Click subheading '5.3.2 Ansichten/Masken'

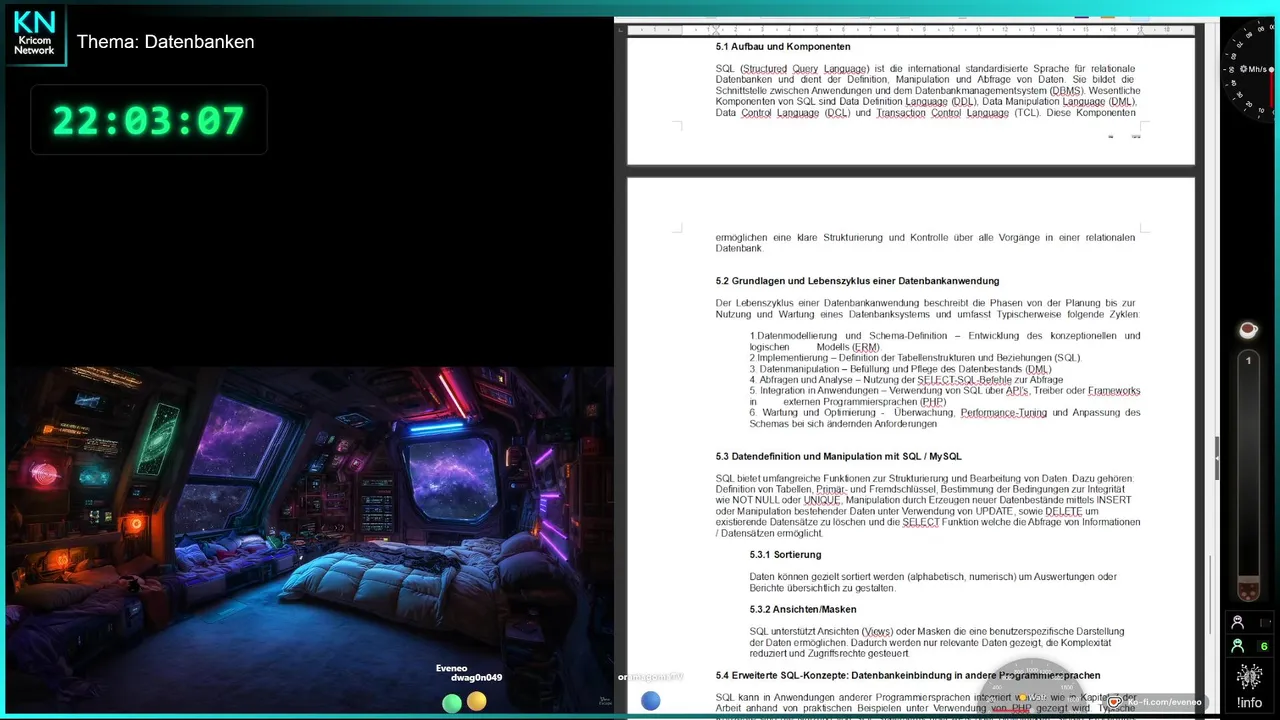click(x=803, y=609)
